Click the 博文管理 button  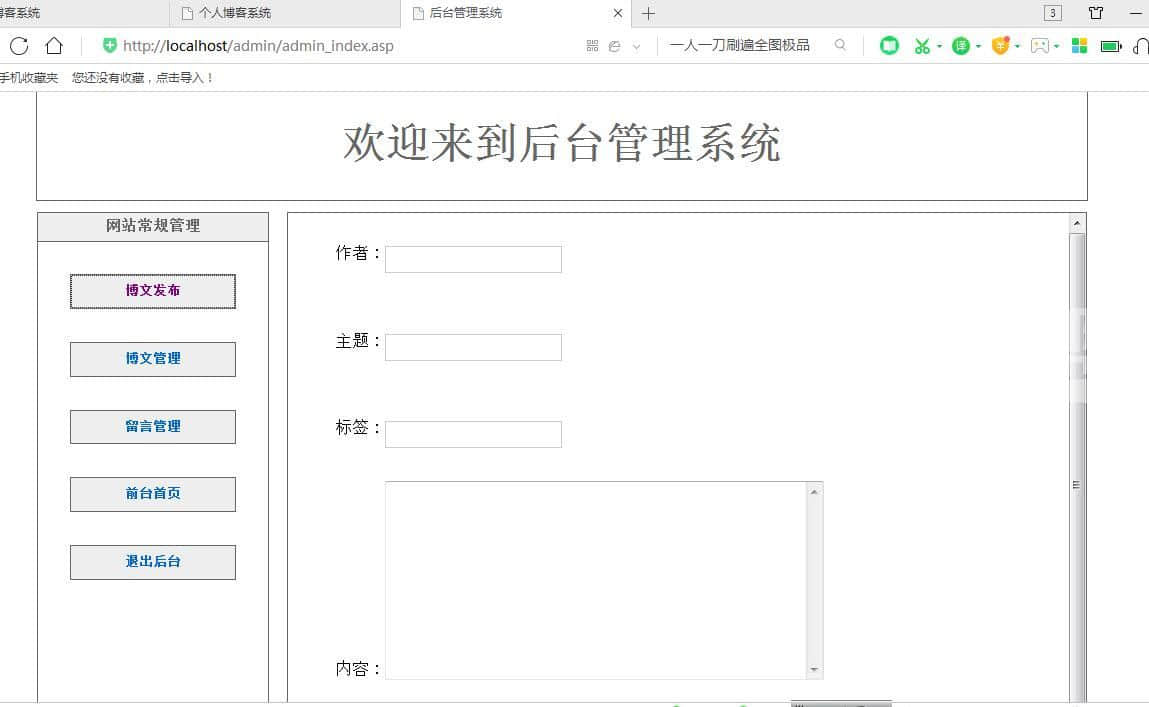tap(153, 359)
